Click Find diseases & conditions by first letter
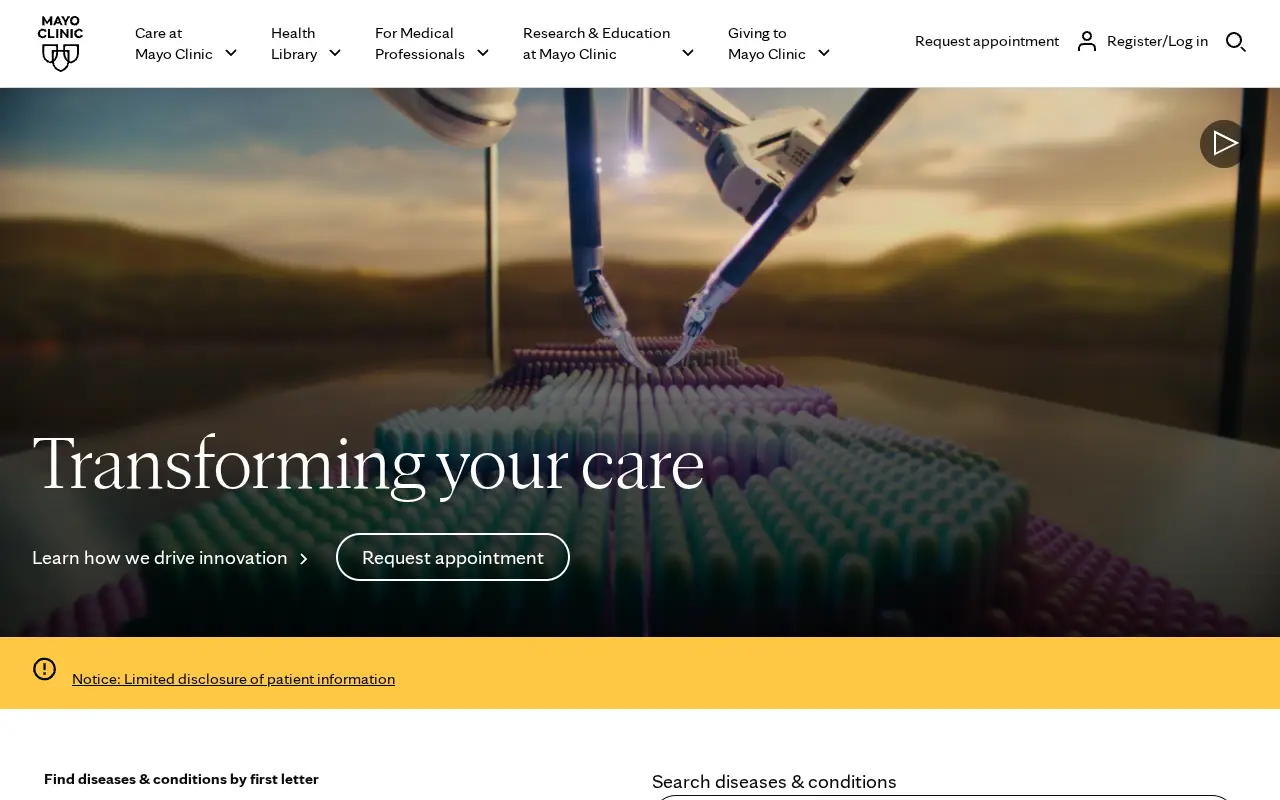The height and width of the screenshot is (800, 1280). coord(181,779)
